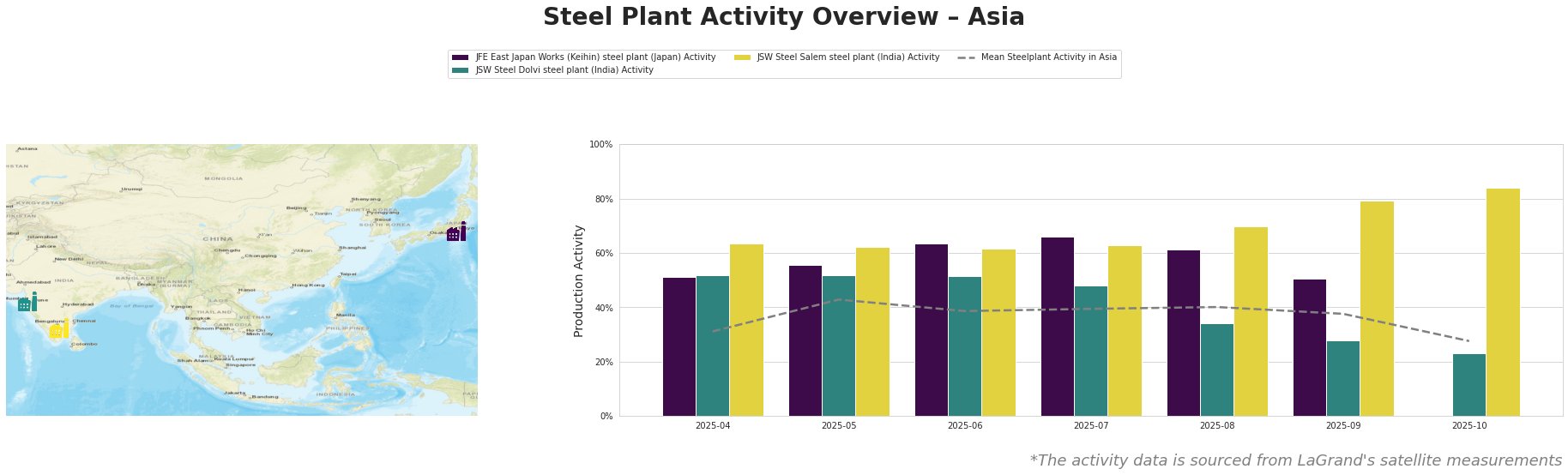The width and height of the screenshot is (1568, 475).
Task: Select the JSW Steel Salem legend label
Action: [x=847, y=57]
